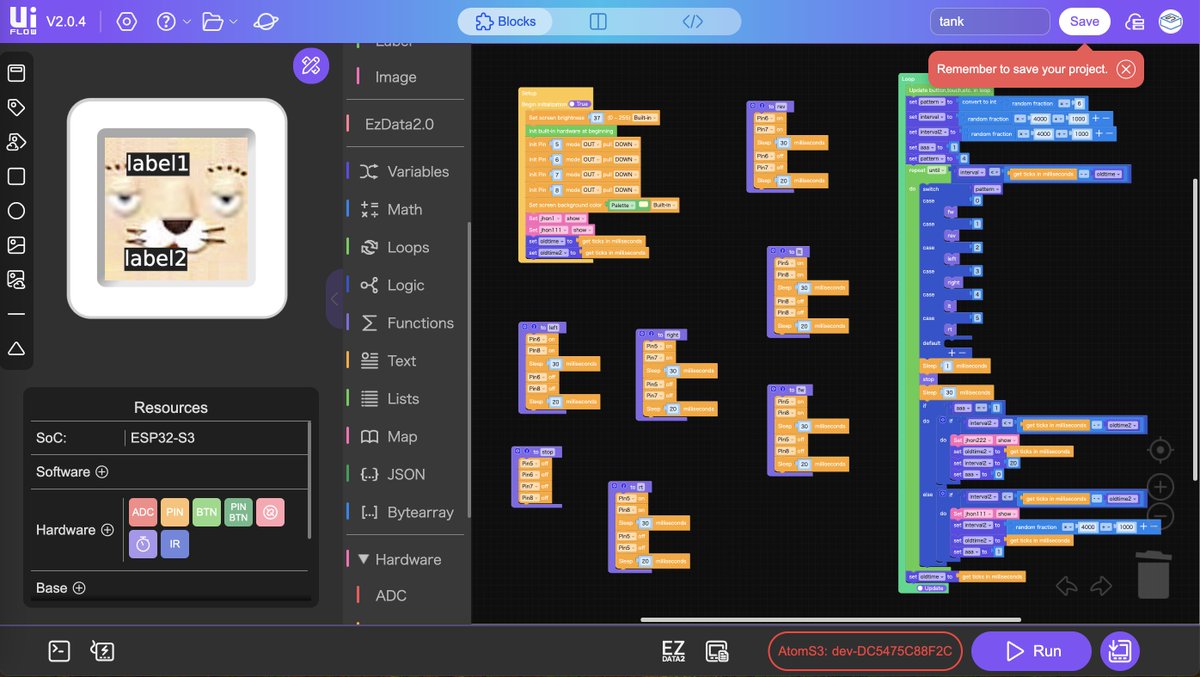Select the rectangle shape widget tool
Image resolution: width=1200 pixels, height=677 pixels.
click(x=16, y=176)
